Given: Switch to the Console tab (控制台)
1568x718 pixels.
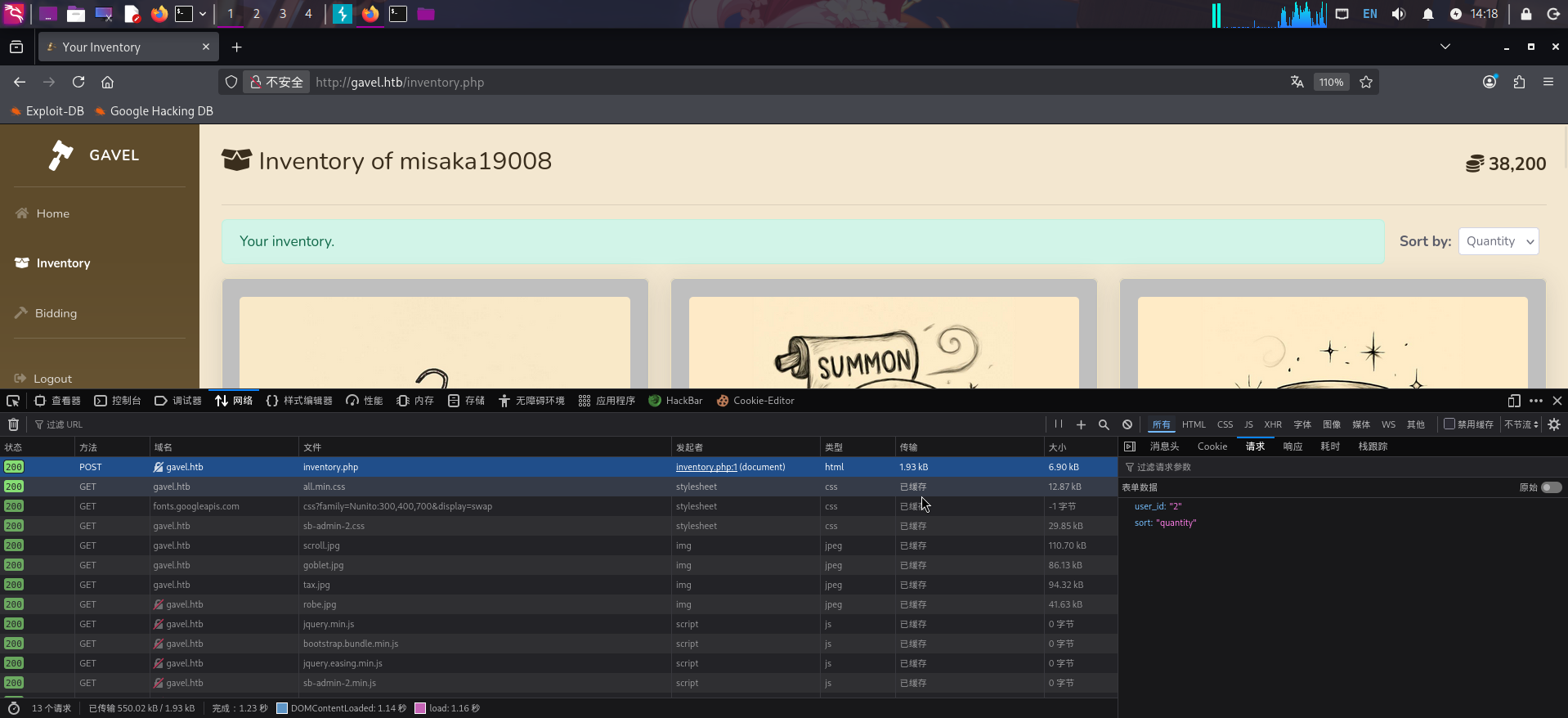Looking at the screenshot, I should tap(118, 401).
